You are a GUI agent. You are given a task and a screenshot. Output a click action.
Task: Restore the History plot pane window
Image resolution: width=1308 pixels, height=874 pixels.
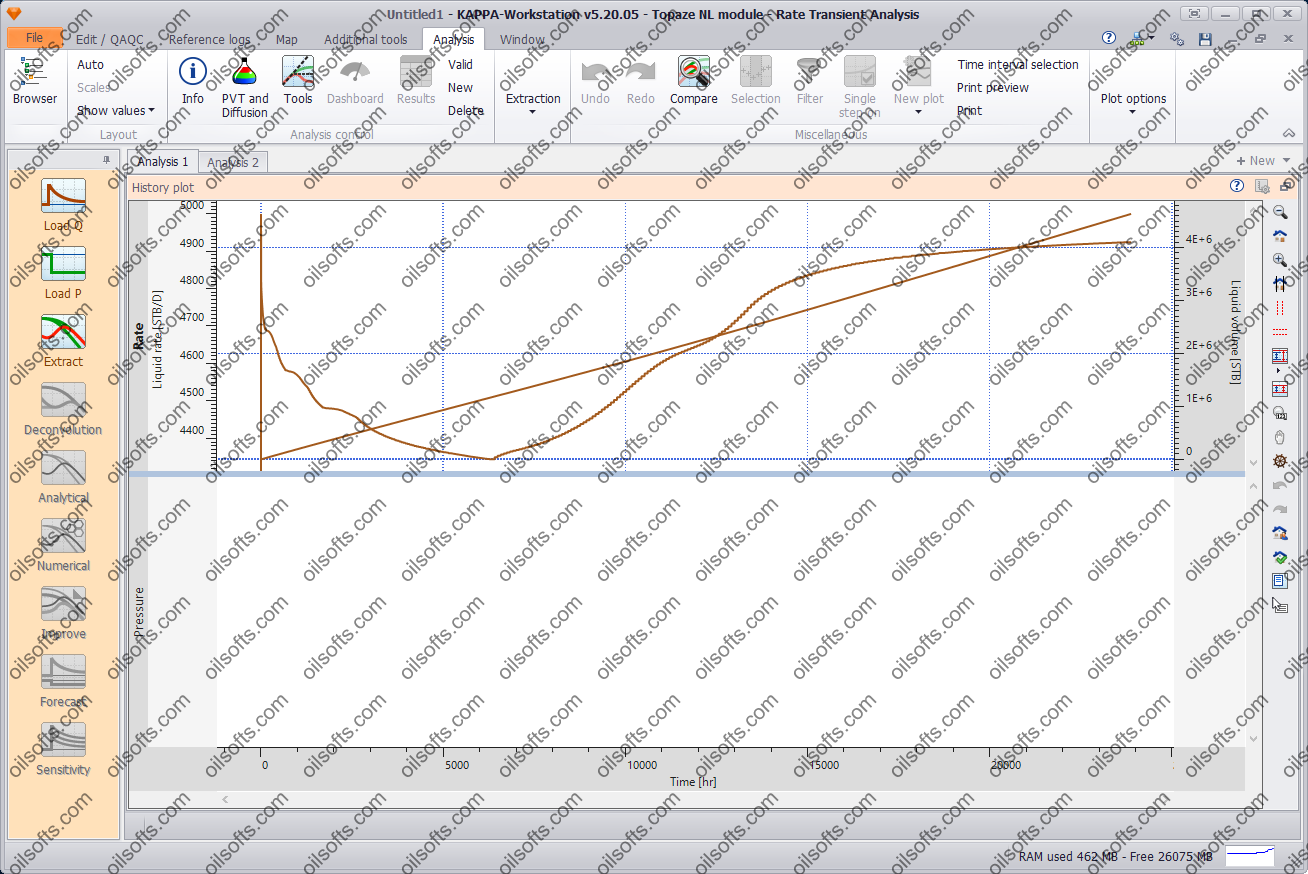1287,186
